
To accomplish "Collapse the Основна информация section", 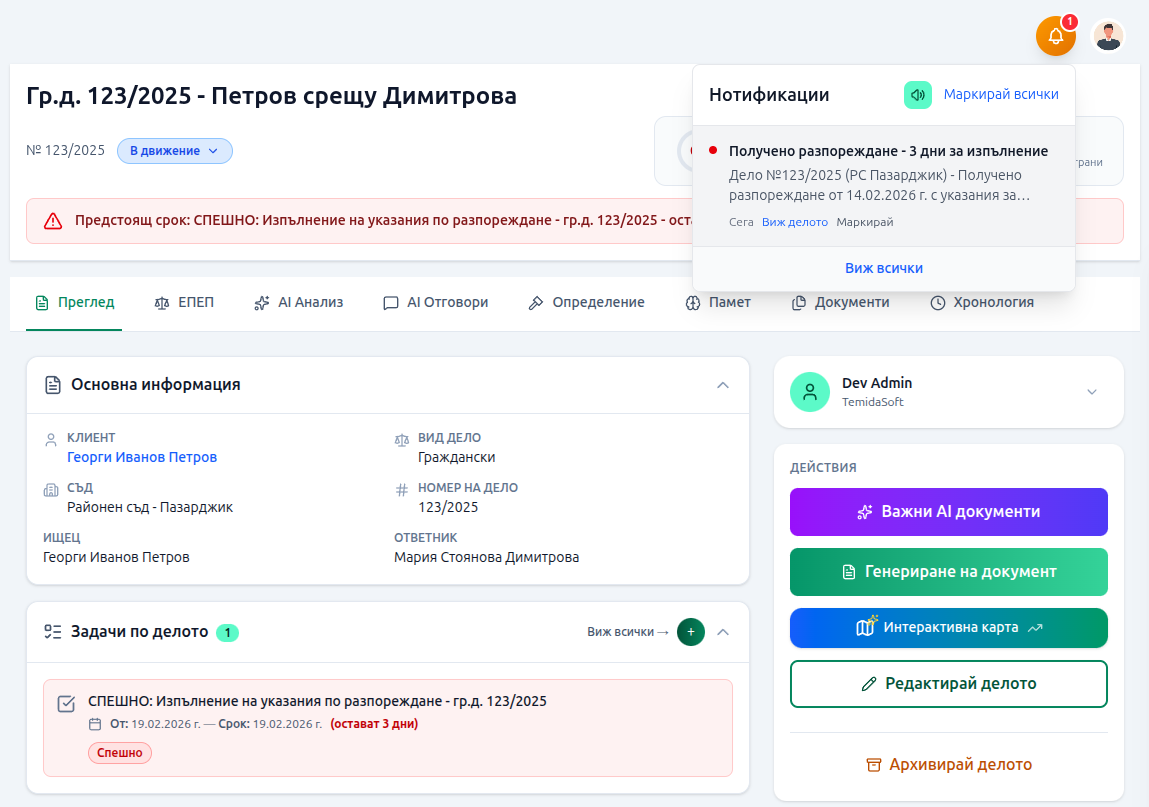I will 722,384.
